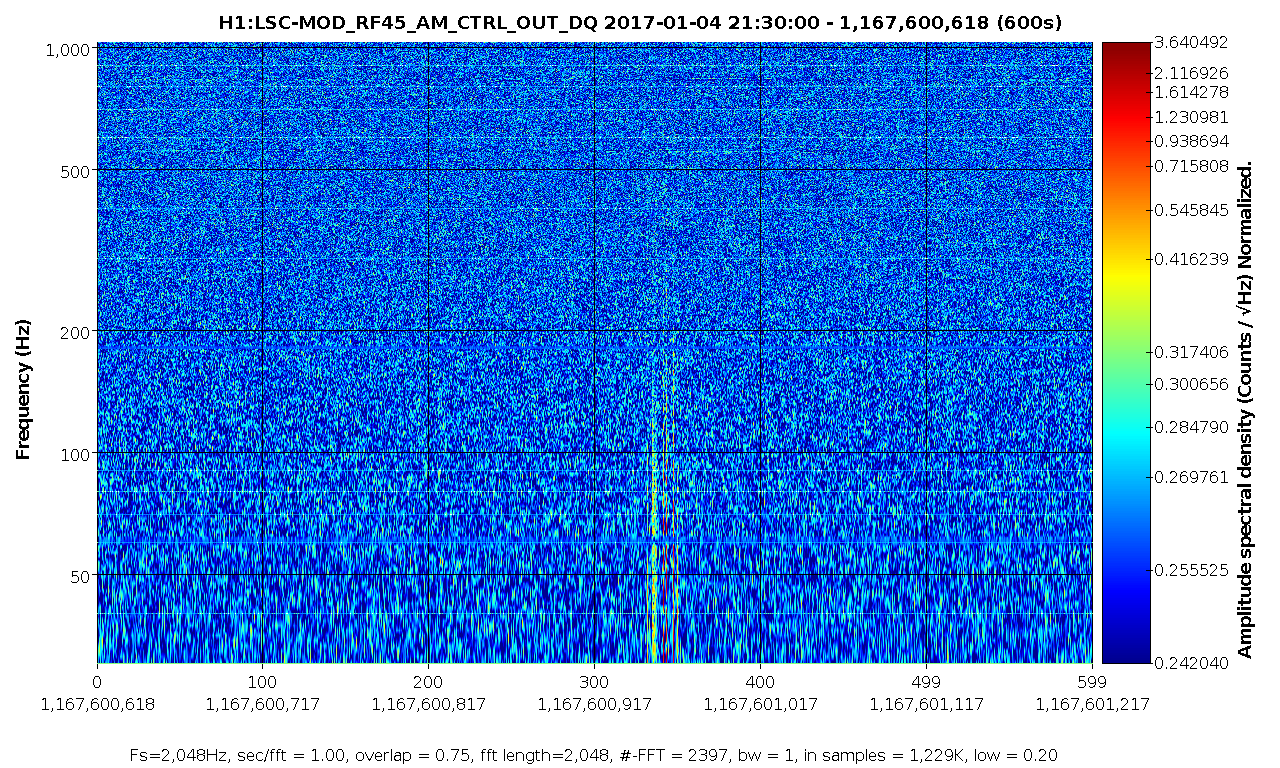
Task: Click colorbar value 0.300656
Action: (x=1190, y=384)
